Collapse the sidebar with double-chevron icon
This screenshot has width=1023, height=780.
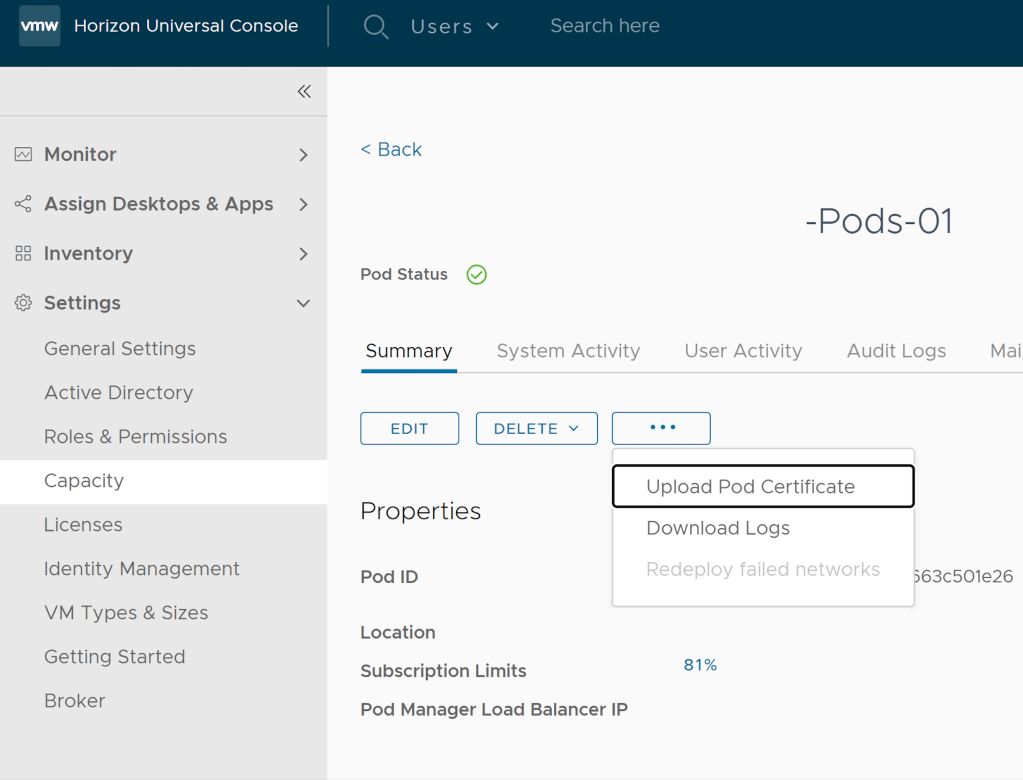click(304, 92)
